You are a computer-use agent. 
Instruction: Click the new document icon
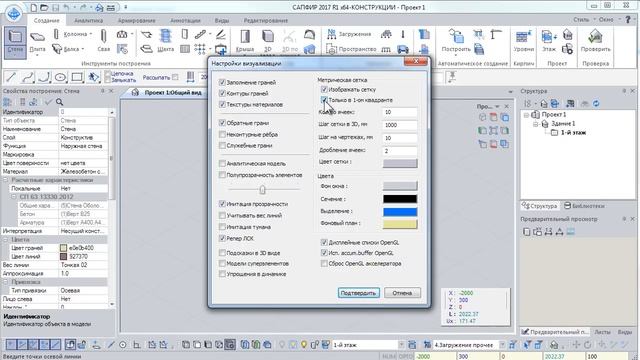coord(34,7)
